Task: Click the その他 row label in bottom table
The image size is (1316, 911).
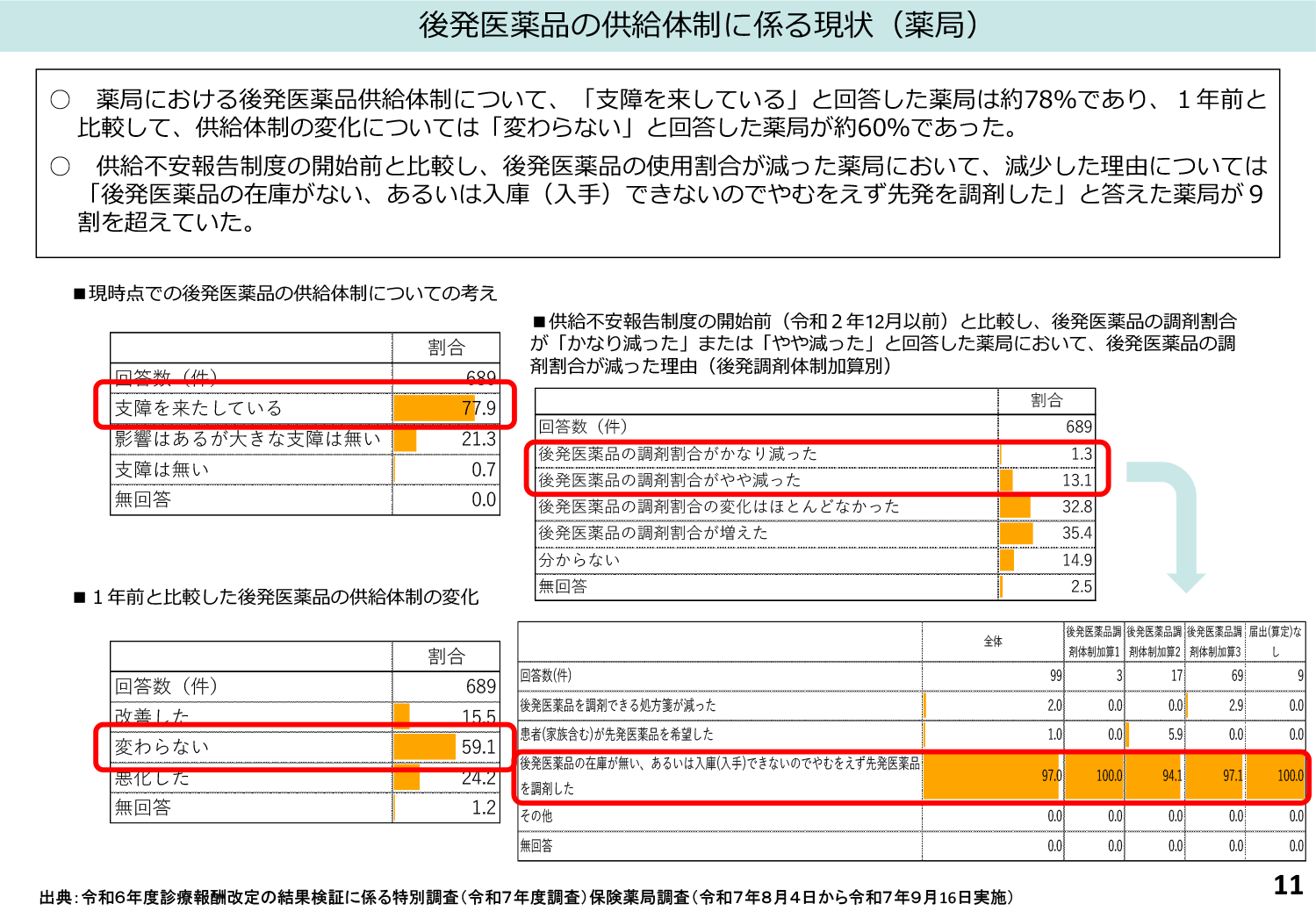Action: tap(536, 815)
